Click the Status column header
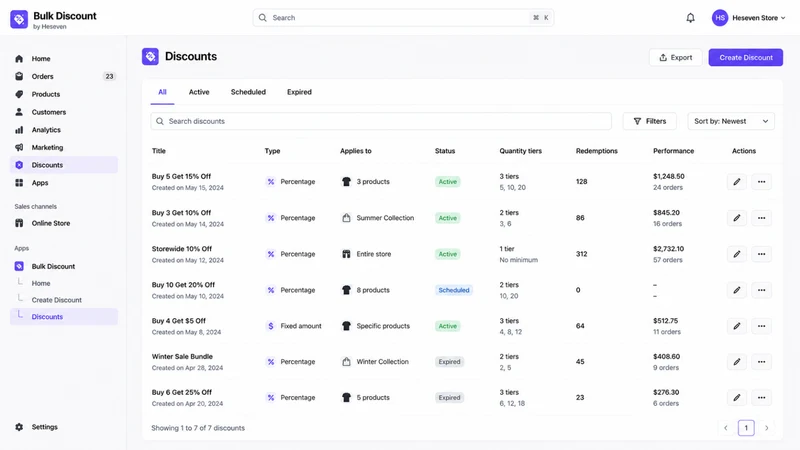This screenshot has width=800, height=450. tap(445, 151)
